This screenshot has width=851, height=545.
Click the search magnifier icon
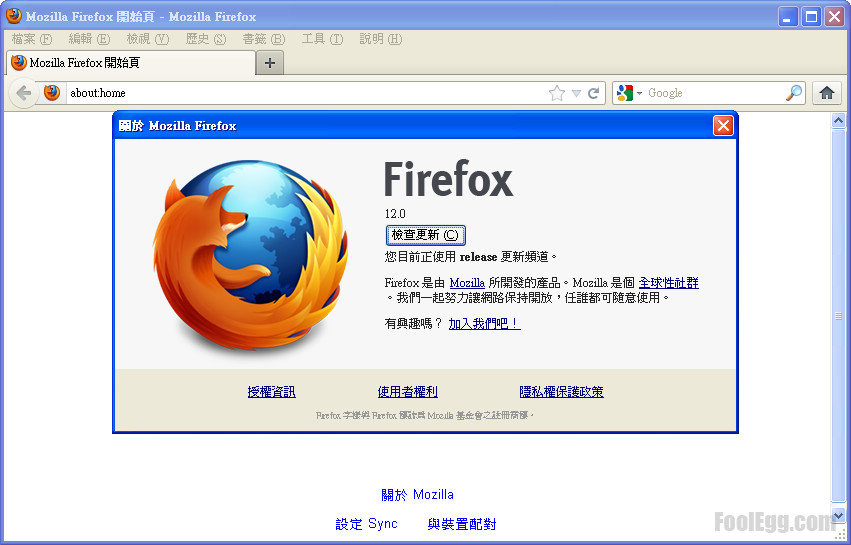coord(794,93)
